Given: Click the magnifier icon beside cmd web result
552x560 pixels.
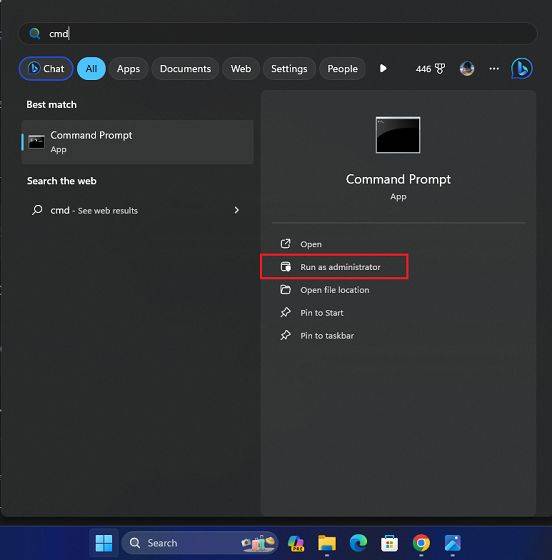Looking at the screenshot, I should [37, 210].
